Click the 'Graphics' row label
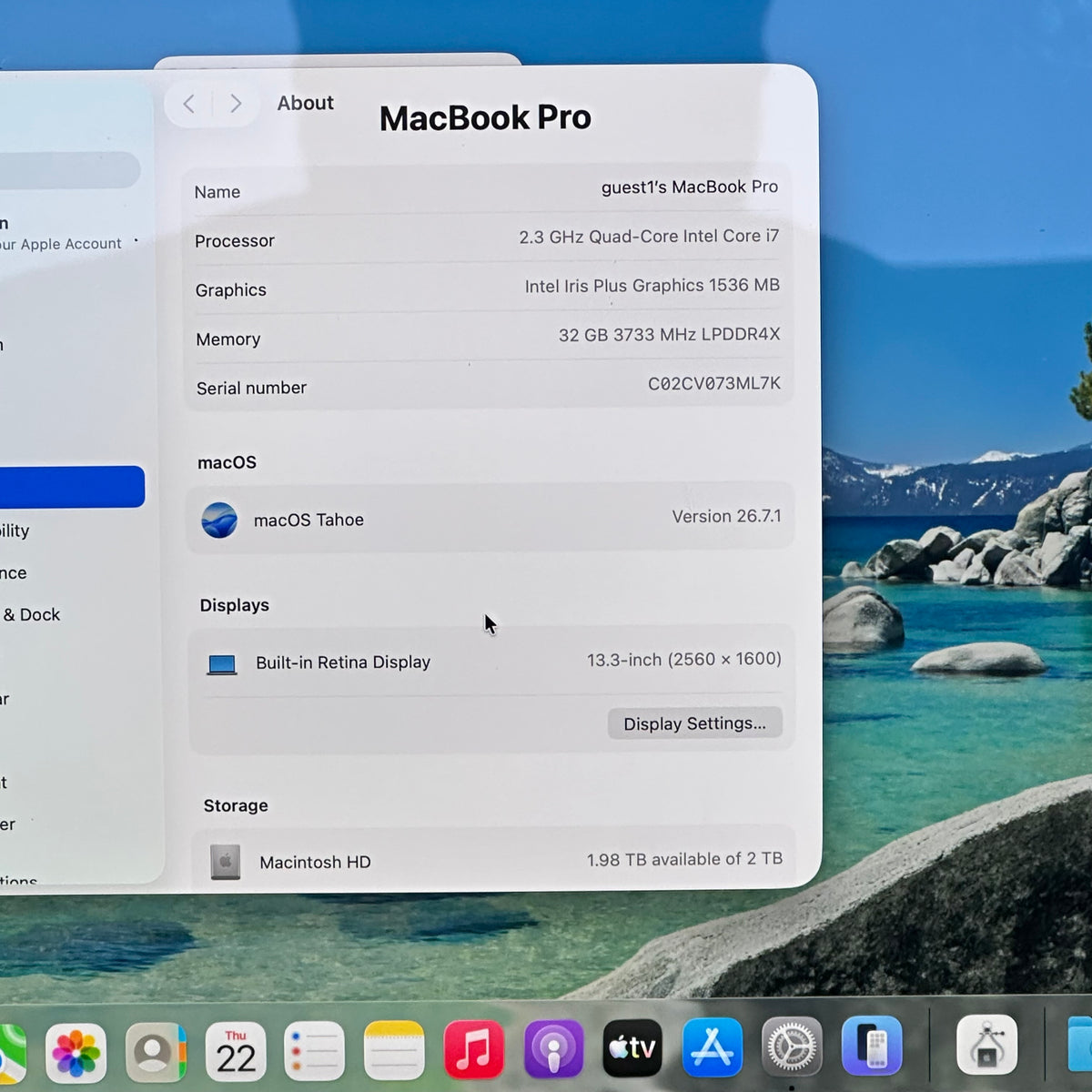The image size is (1092, 1092). [x=231, y=290]
